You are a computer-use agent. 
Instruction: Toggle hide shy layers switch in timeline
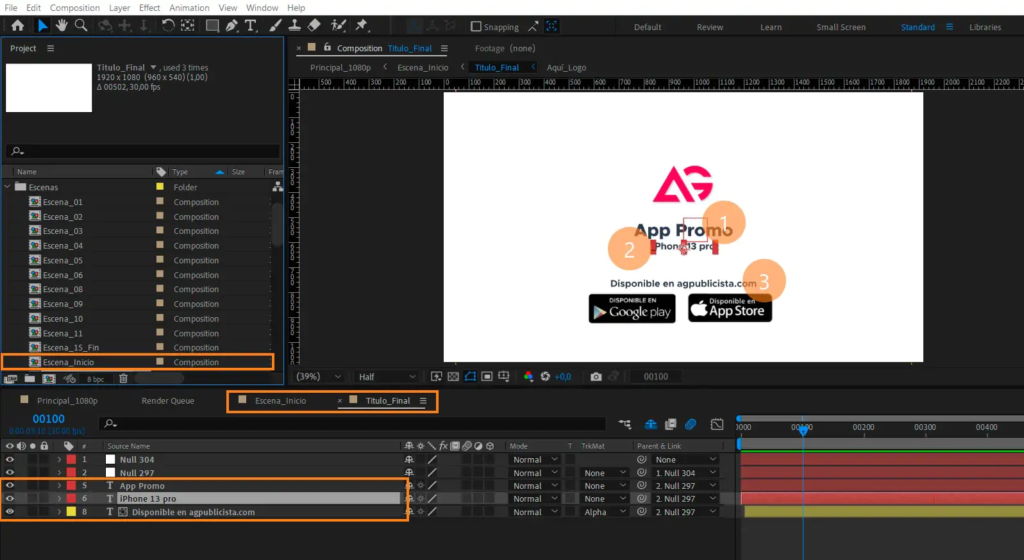click(650, 424)
